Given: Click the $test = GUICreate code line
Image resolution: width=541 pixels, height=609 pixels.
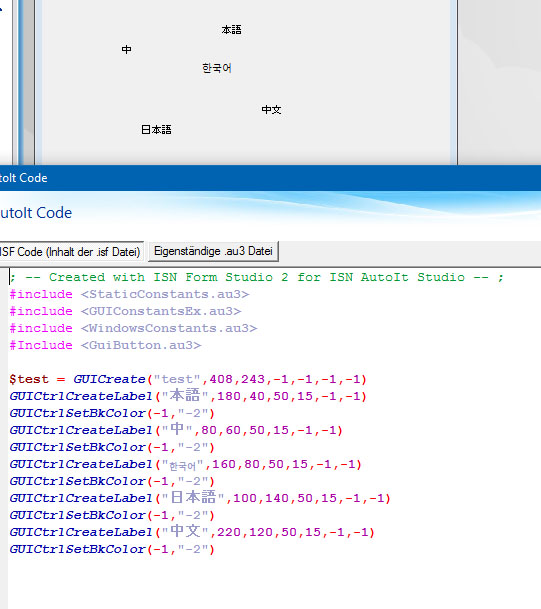Looking at the screenshot, I should 188,379.
